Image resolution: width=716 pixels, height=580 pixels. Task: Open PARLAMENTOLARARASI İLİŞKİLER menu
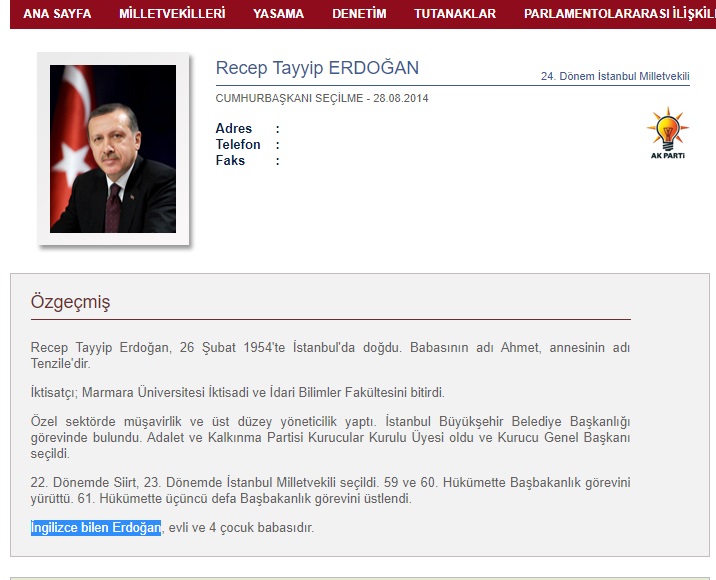click(x=620, y=14)
